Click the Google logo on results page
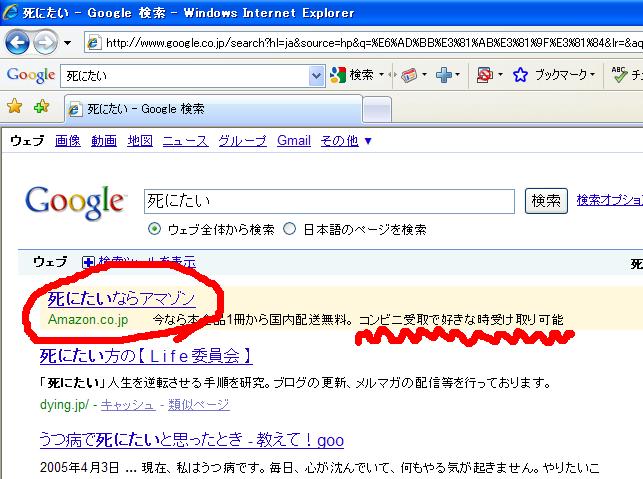643x479 pixels. pyautogui.click(x=75, y=202)
